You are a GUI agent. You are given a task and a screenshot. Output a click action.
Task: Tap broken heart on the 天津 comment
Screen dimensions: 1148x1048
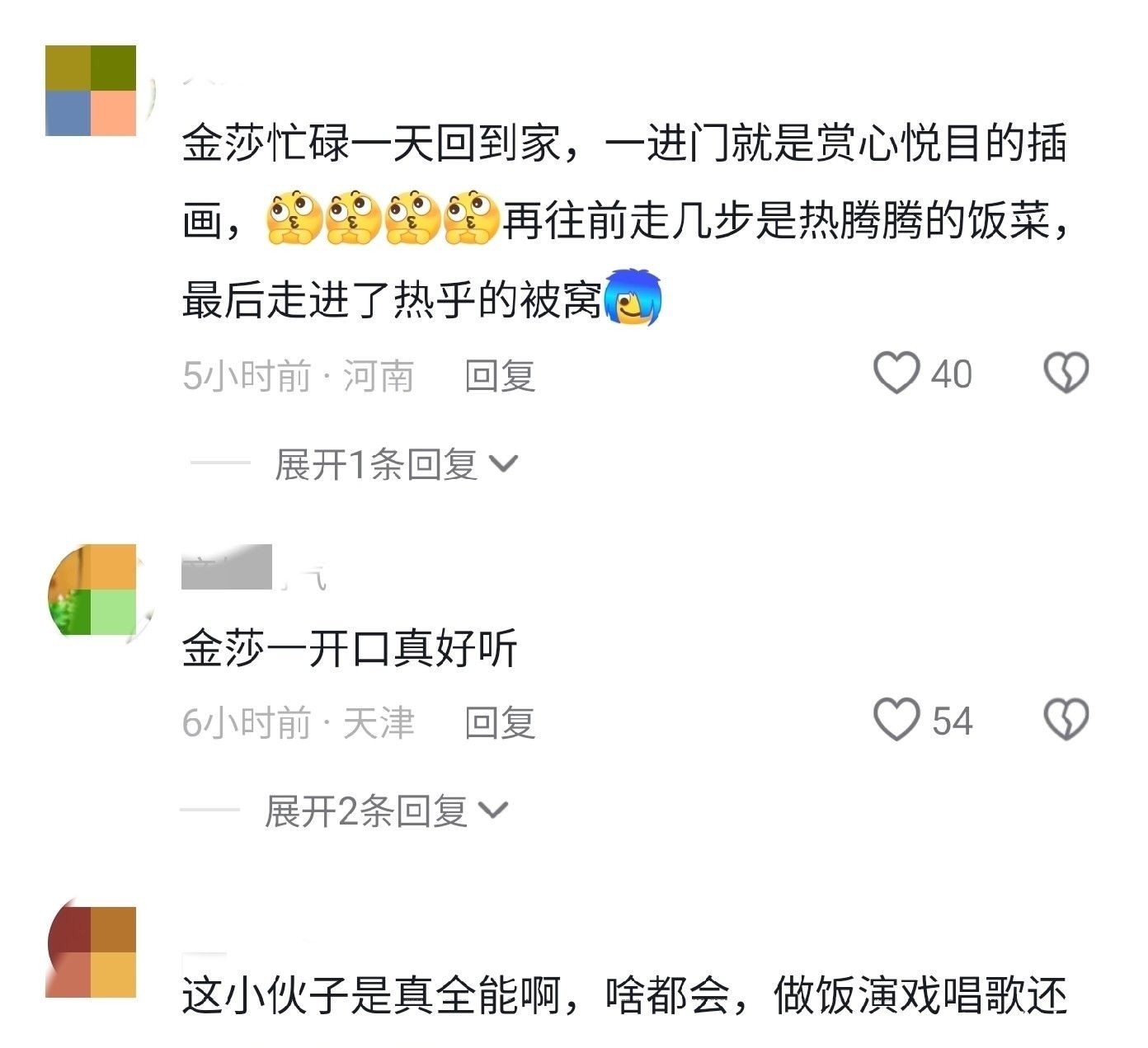[x=1066, y=720]
